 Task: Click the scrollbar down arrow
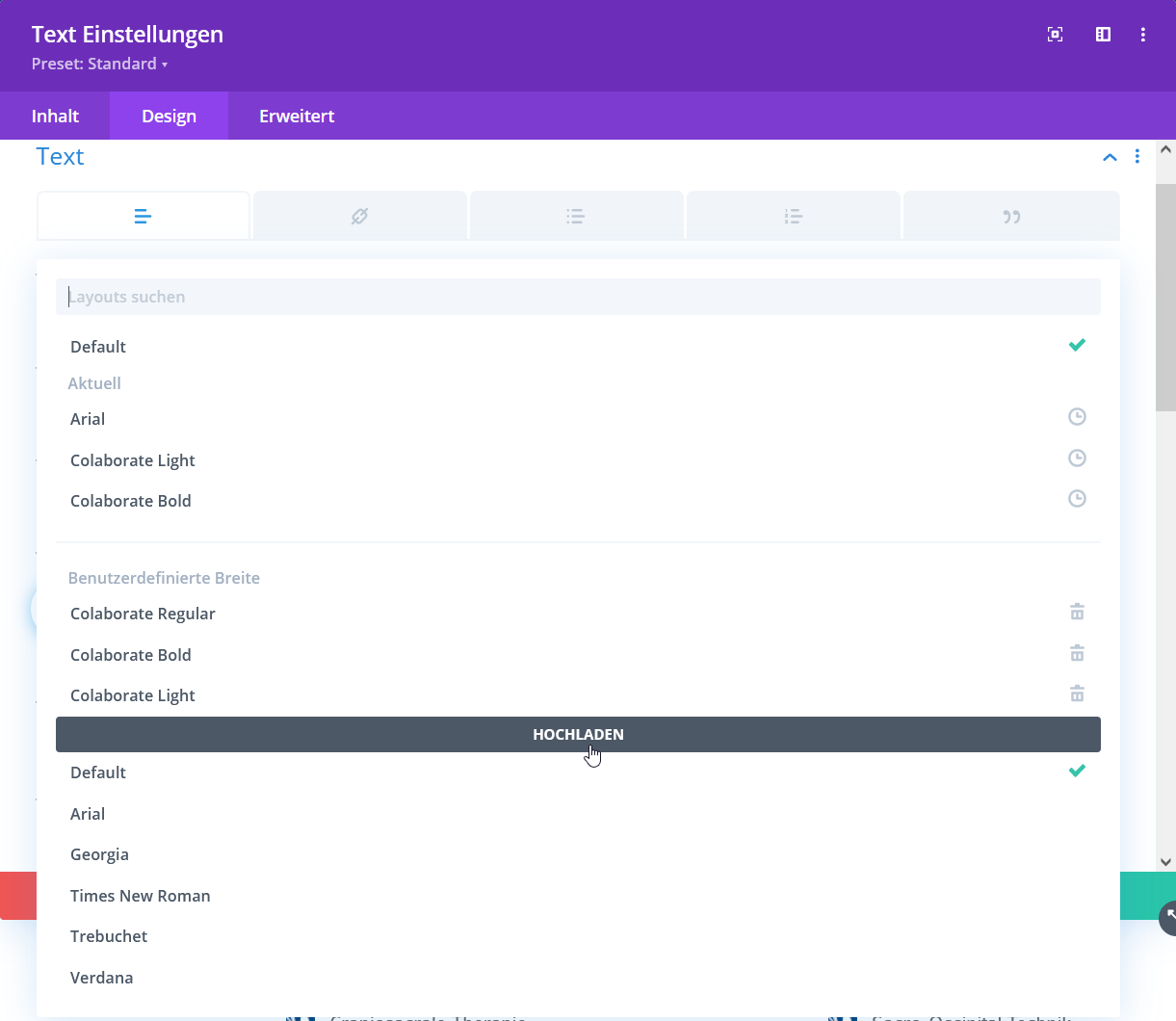point(1165,862)
